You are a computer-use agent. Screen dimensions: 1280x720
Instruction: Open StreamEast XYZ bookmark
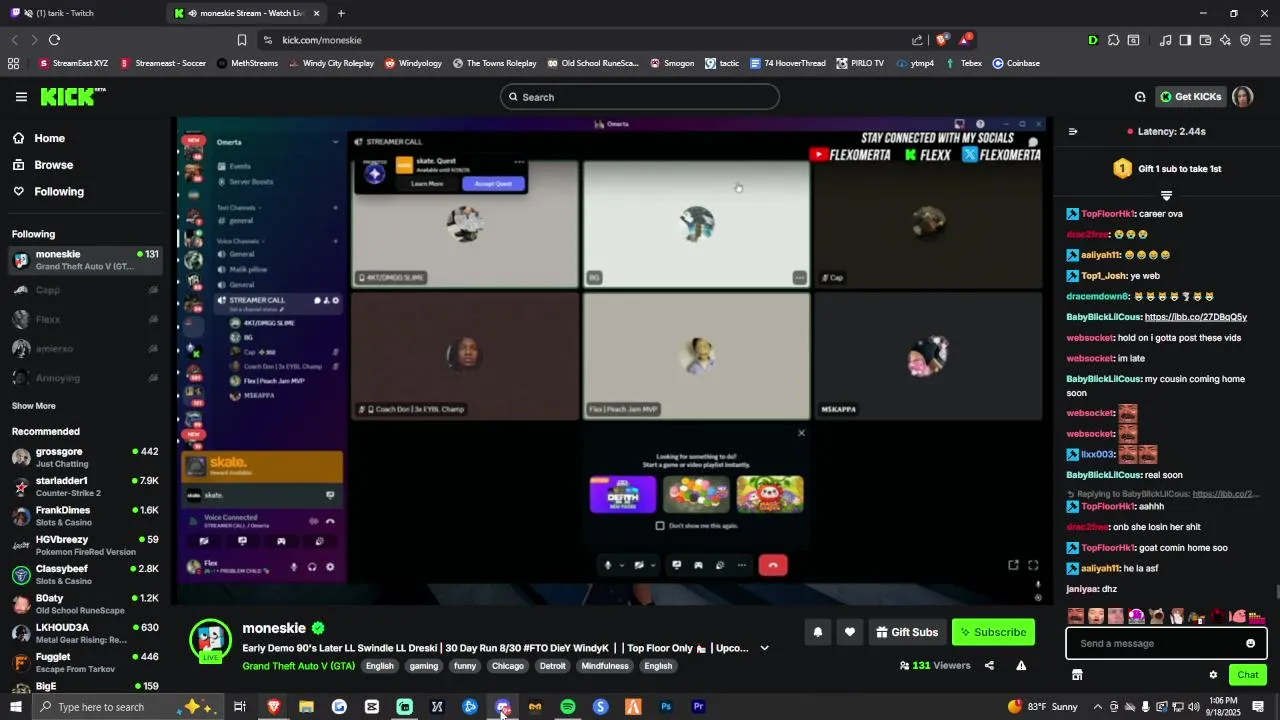(73, 63)
